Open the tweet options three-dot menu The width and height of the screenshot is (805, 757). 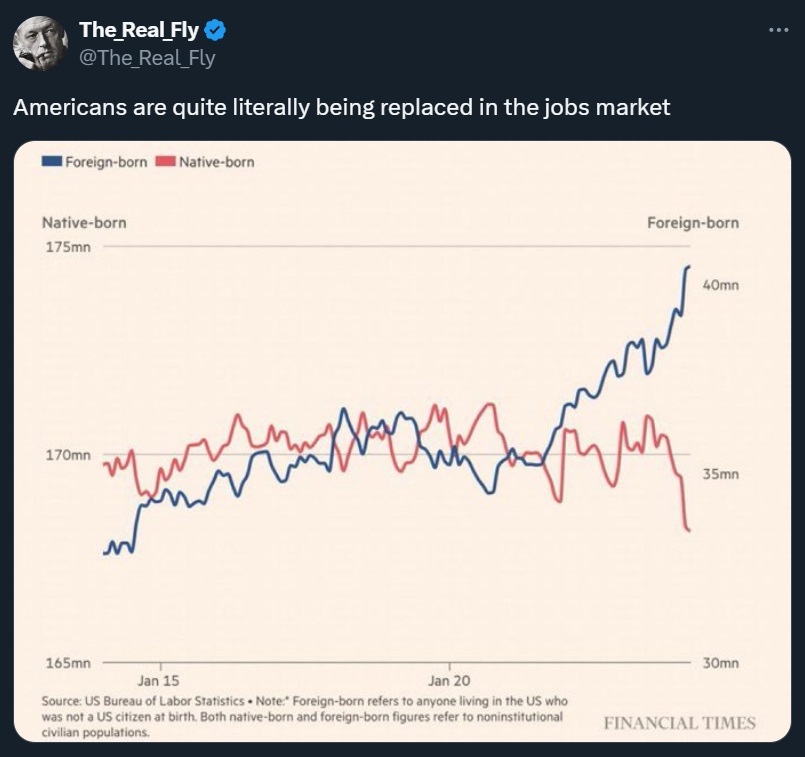click(779, 30)
